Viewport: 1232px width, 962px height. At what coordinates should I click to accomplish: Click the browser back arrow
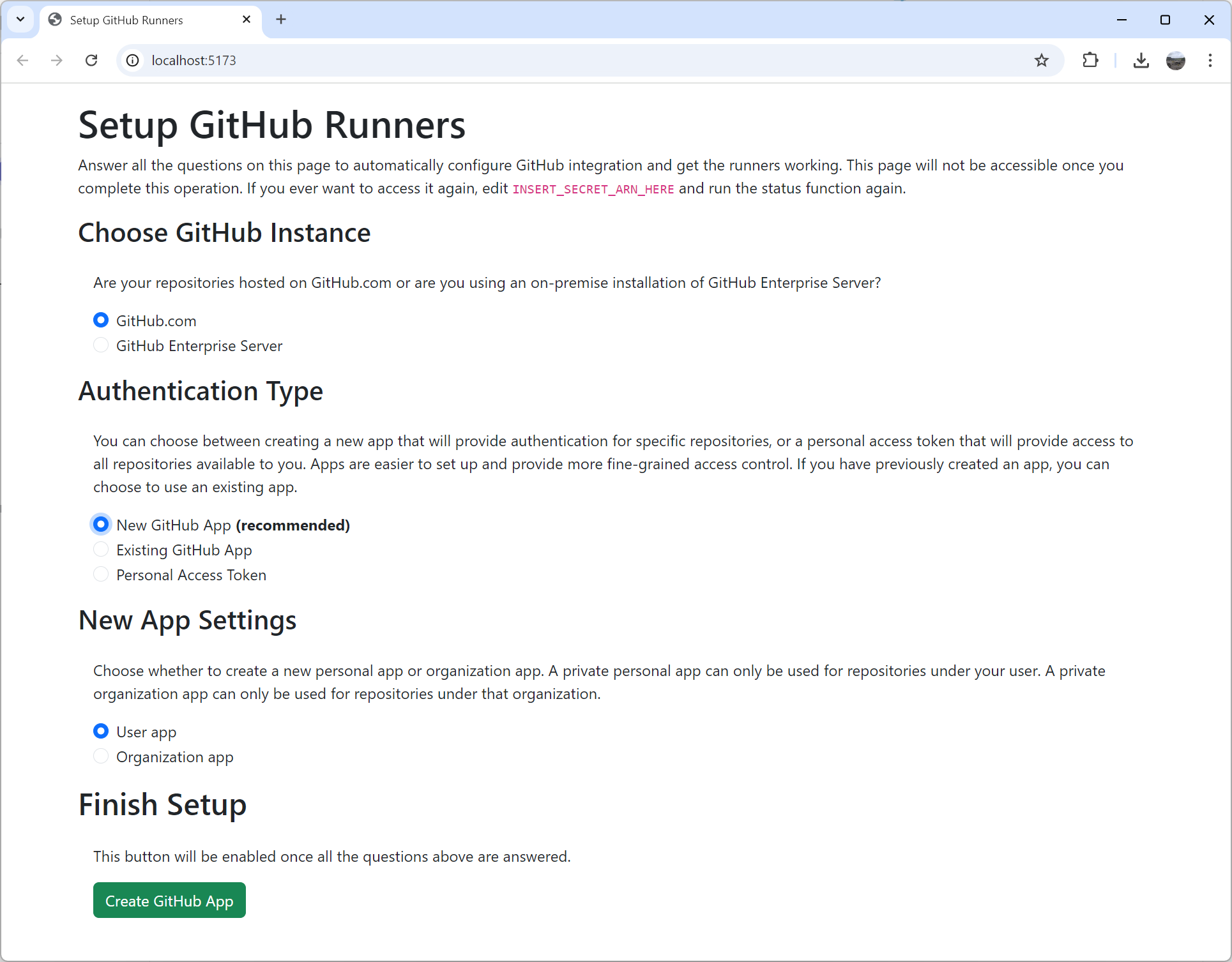[x=23, y=60]
